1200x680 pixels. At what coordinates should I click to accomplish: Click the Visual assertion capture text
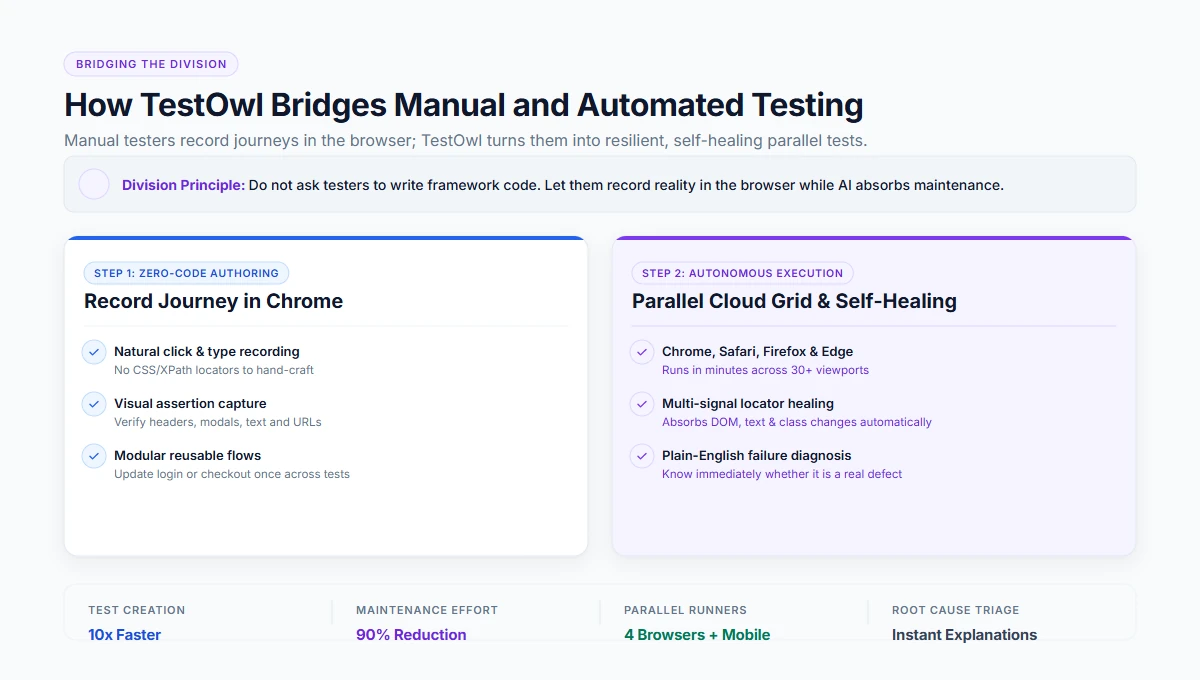tap(190, 403)
